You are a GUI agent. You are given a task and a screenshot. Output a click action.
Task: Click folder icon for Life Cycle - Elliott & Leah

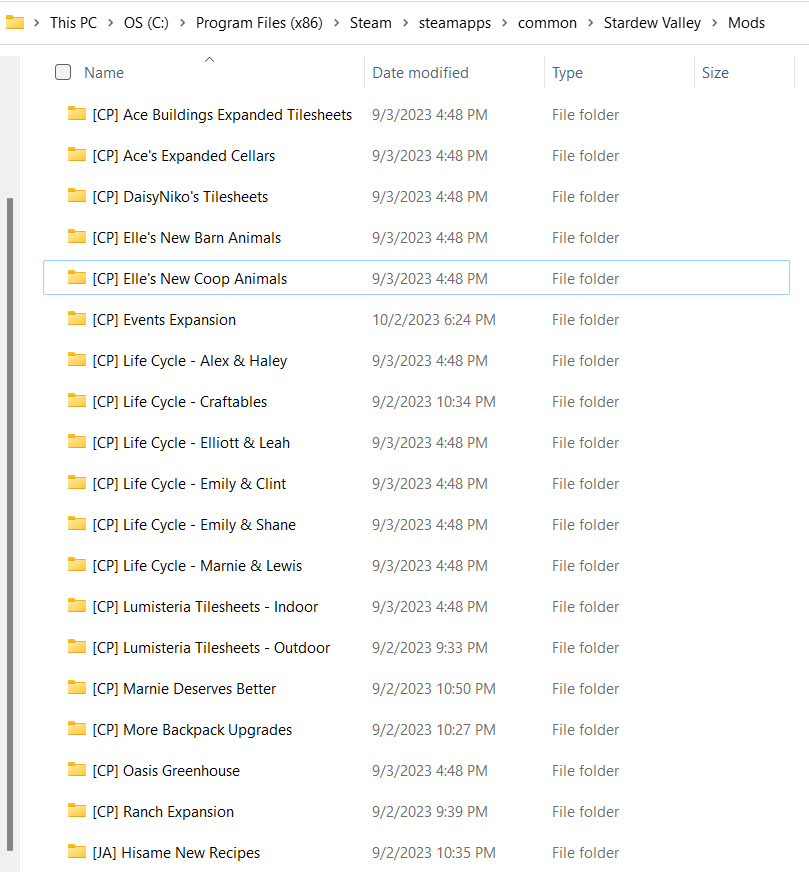click(77, 442)
